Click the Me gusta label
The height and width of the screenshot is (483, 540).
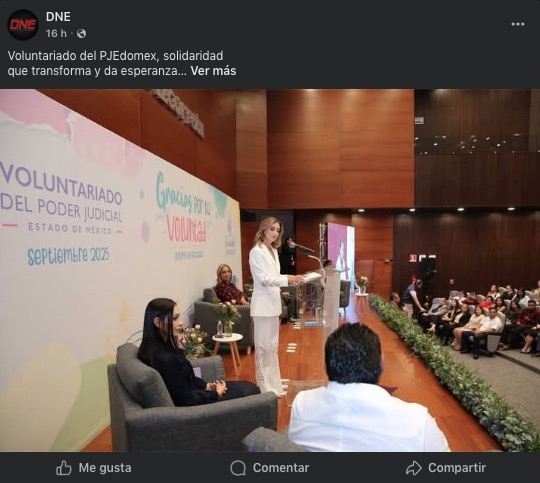pyautogui.click(x=105, y=468)
